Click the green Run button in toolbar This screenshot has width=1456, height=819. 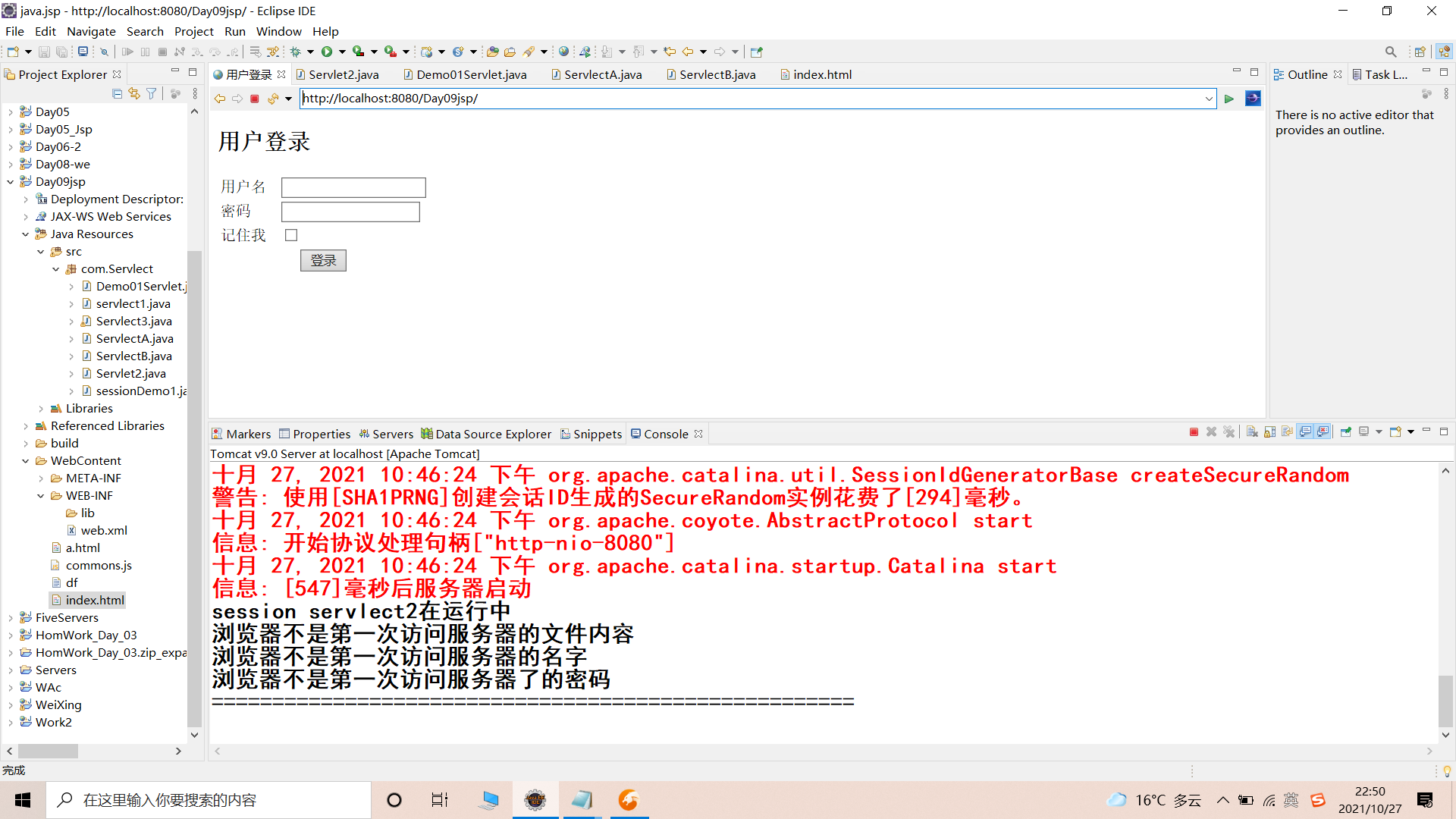327,52
